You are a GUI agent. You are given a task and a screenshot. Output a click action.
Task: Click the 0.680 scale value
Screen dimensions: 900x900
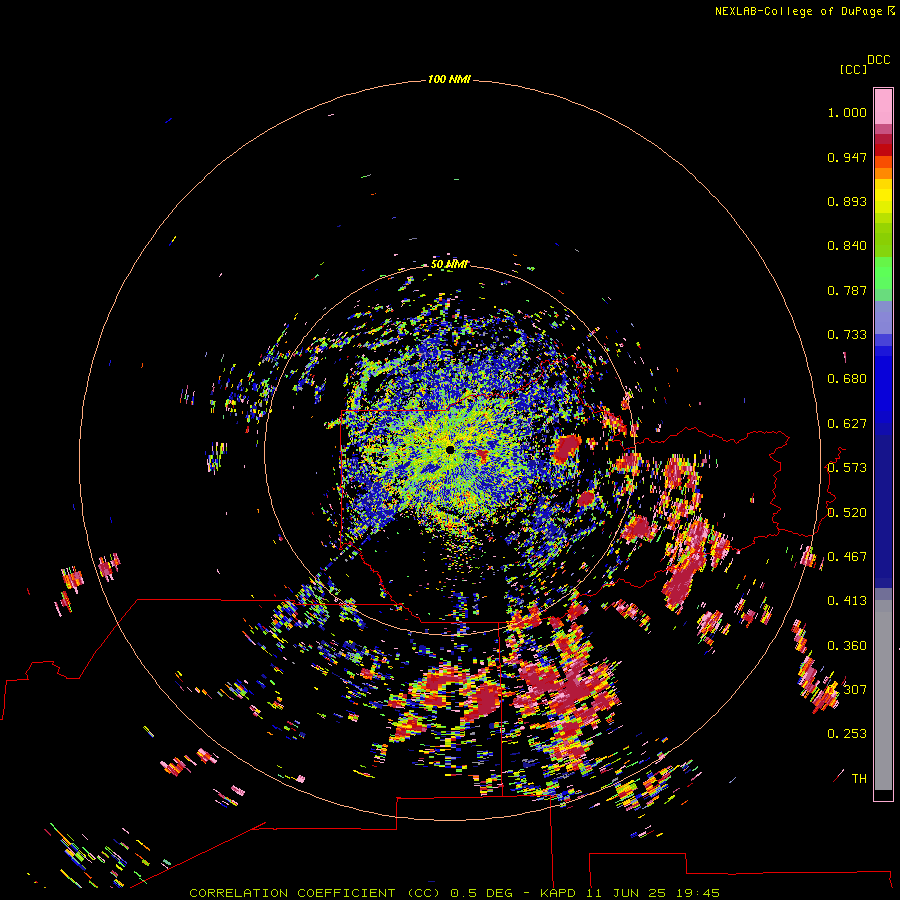click(x=847, y=379)
